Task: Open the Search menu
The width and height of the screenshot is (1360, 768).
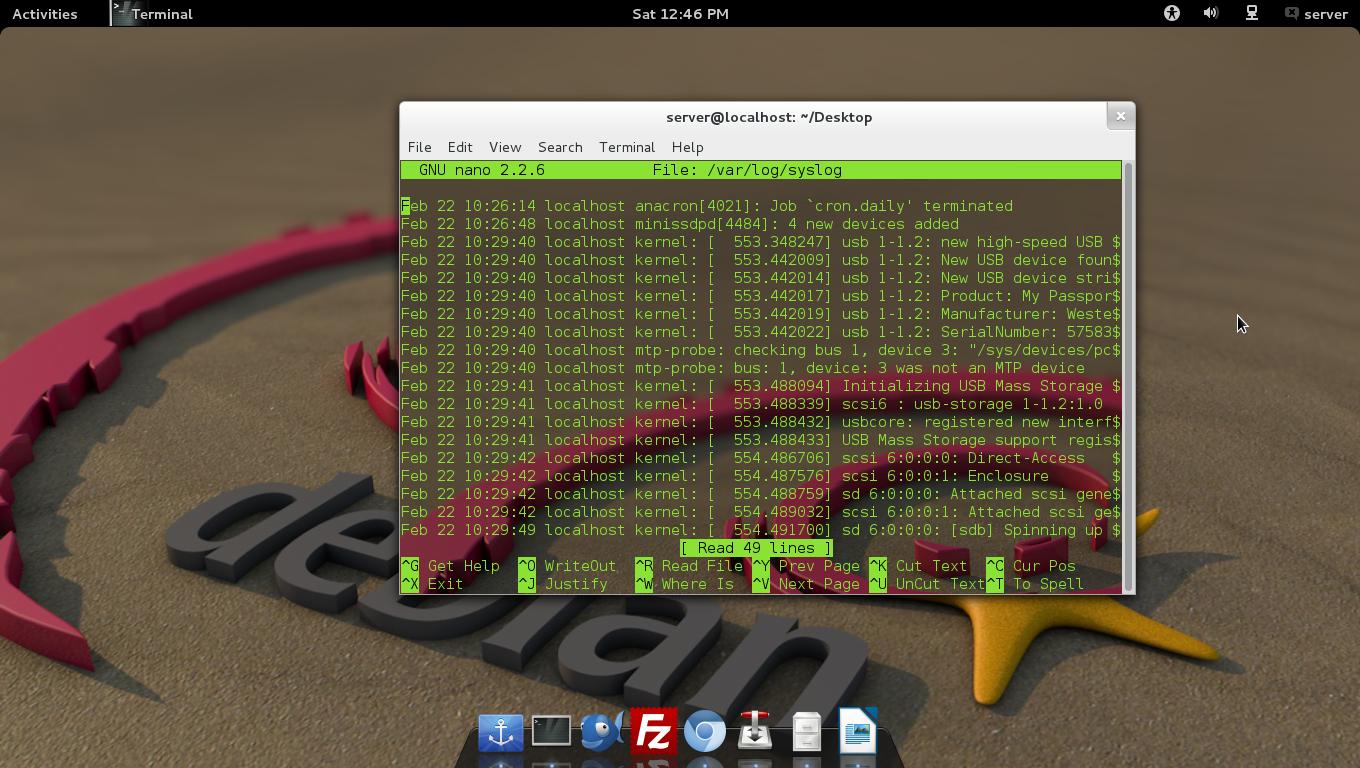Action: [x=560, y=147]
